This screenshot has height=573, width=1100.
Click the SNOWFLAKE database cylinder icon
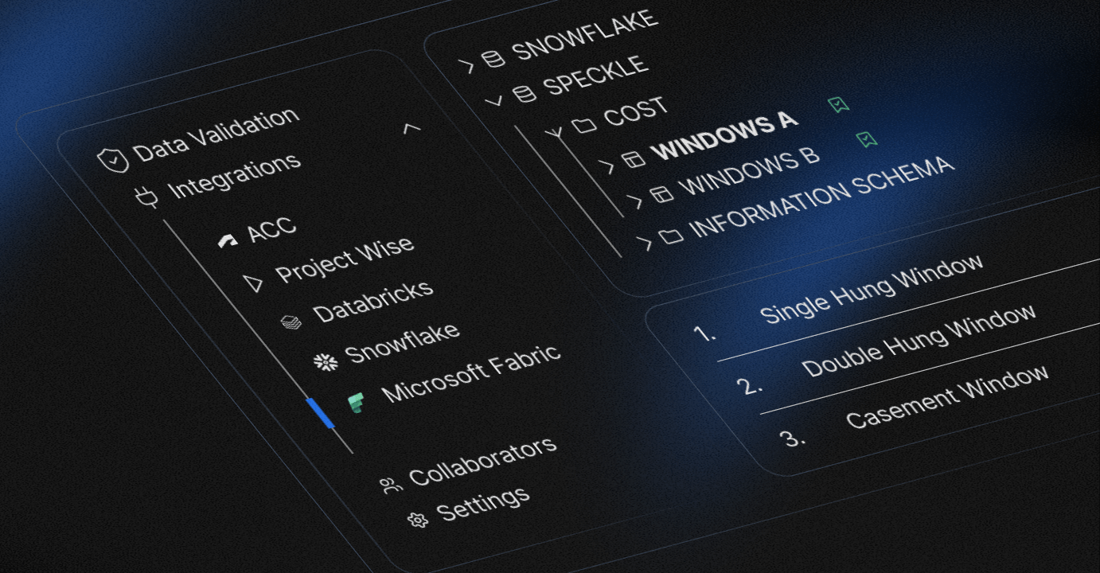(493, 59)
